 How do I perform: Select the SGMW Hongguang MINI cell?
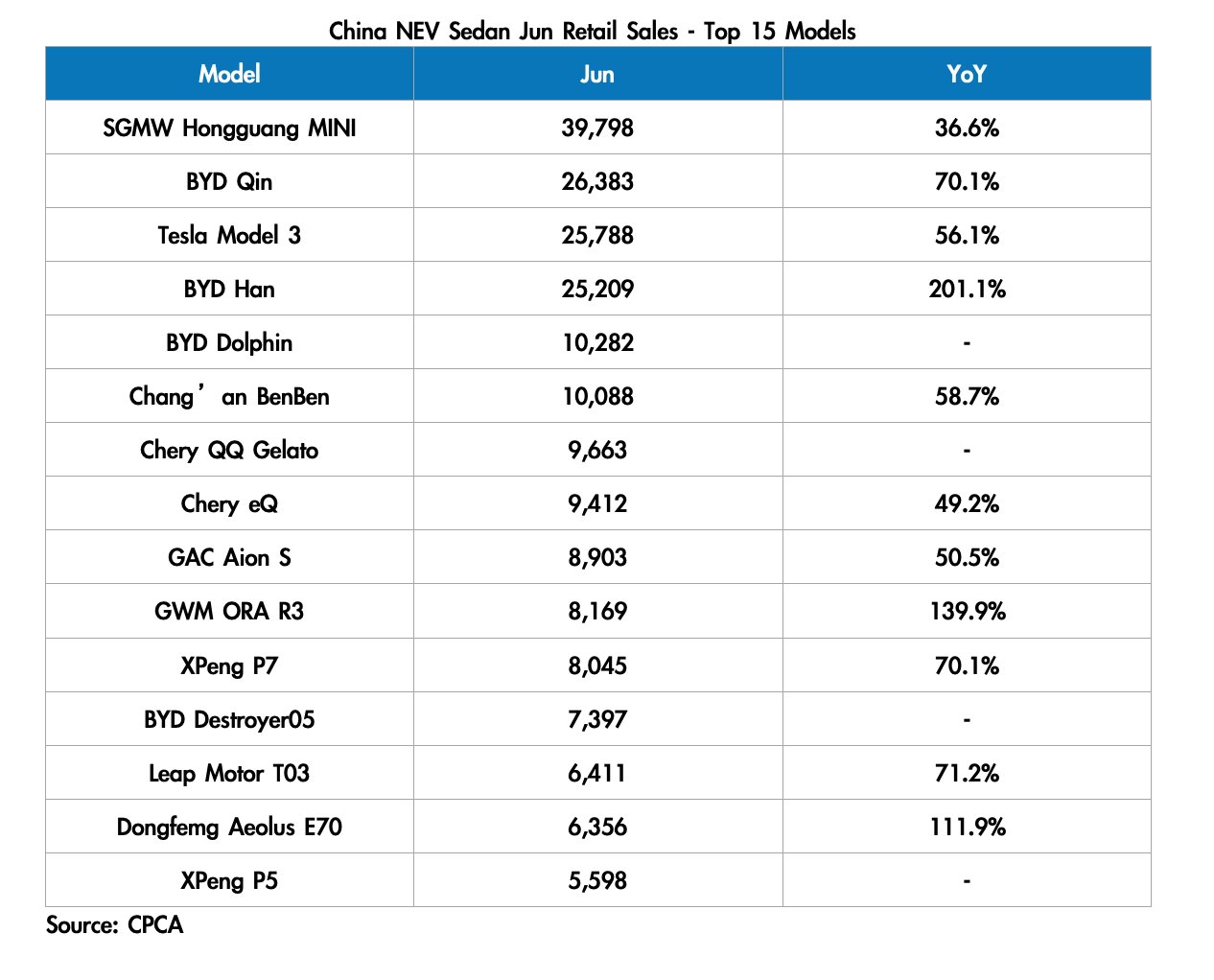[x=229, y=128]
